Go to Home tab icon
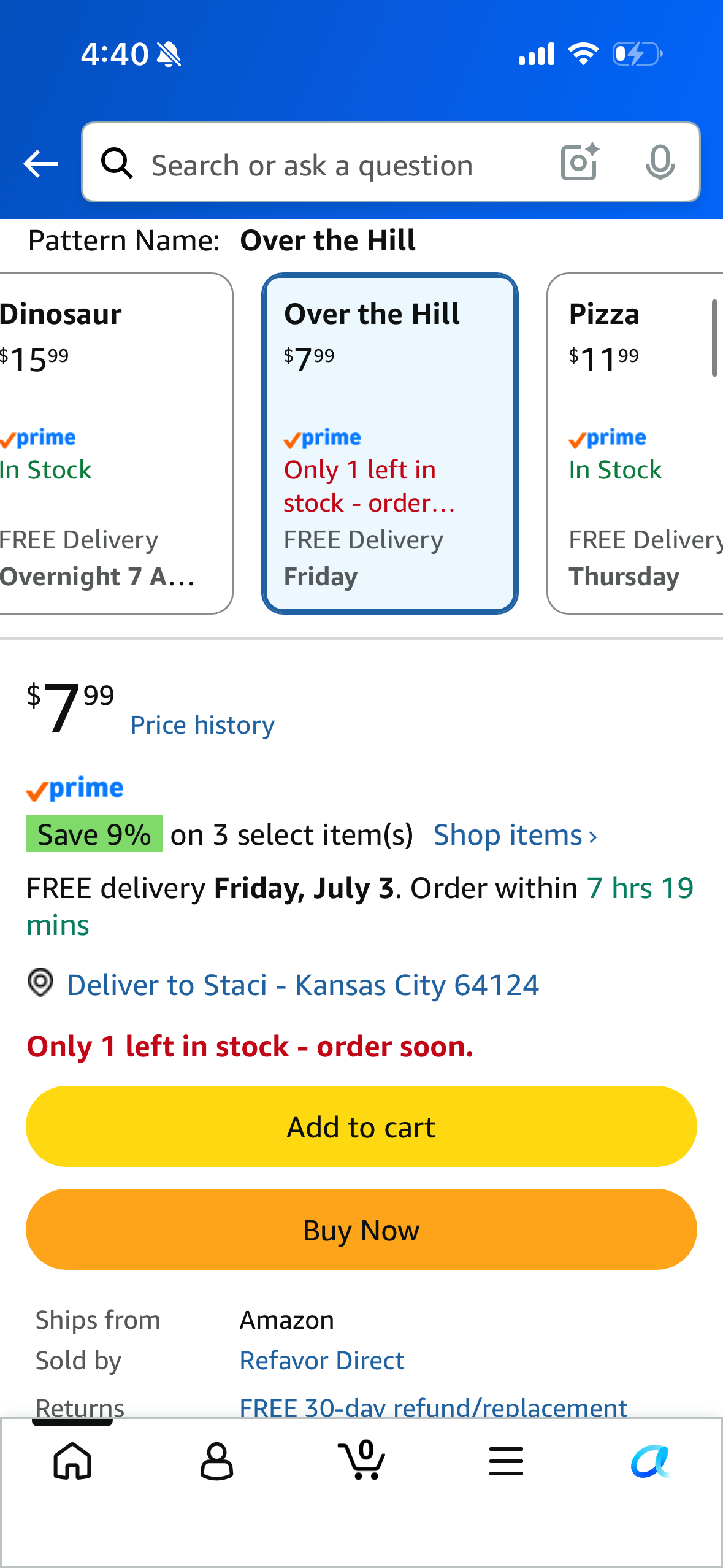 pyautogui.click(x=72, y=1461)
